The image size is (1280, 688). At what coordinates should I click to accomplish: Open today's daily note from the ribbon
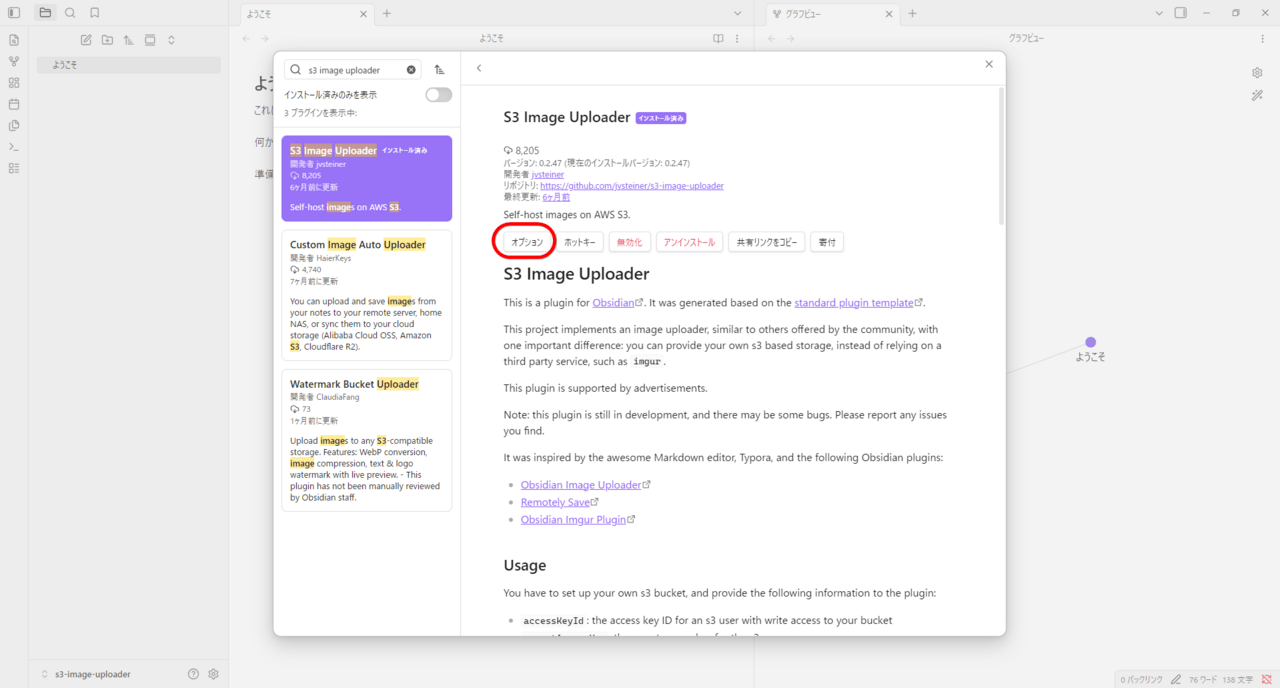pos(14,104)
